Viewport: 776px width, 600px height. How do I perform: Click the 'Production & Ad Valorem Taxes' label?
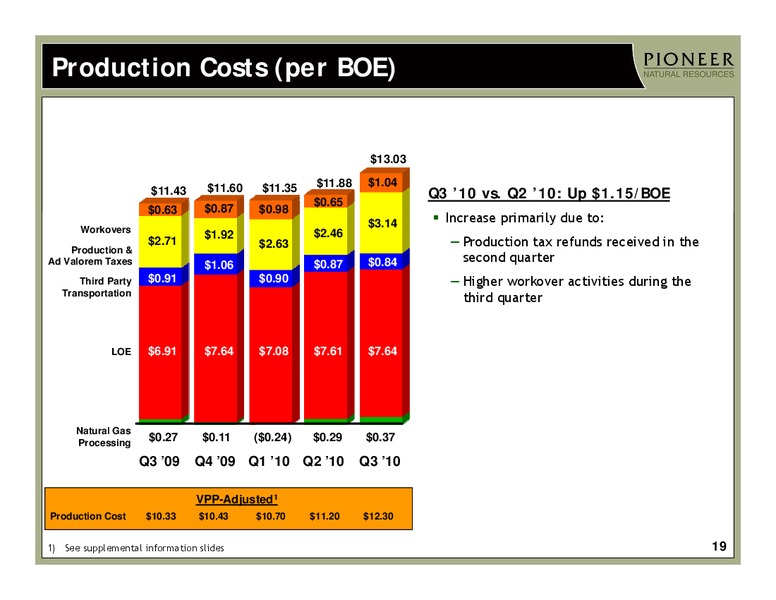pos(90,255)
